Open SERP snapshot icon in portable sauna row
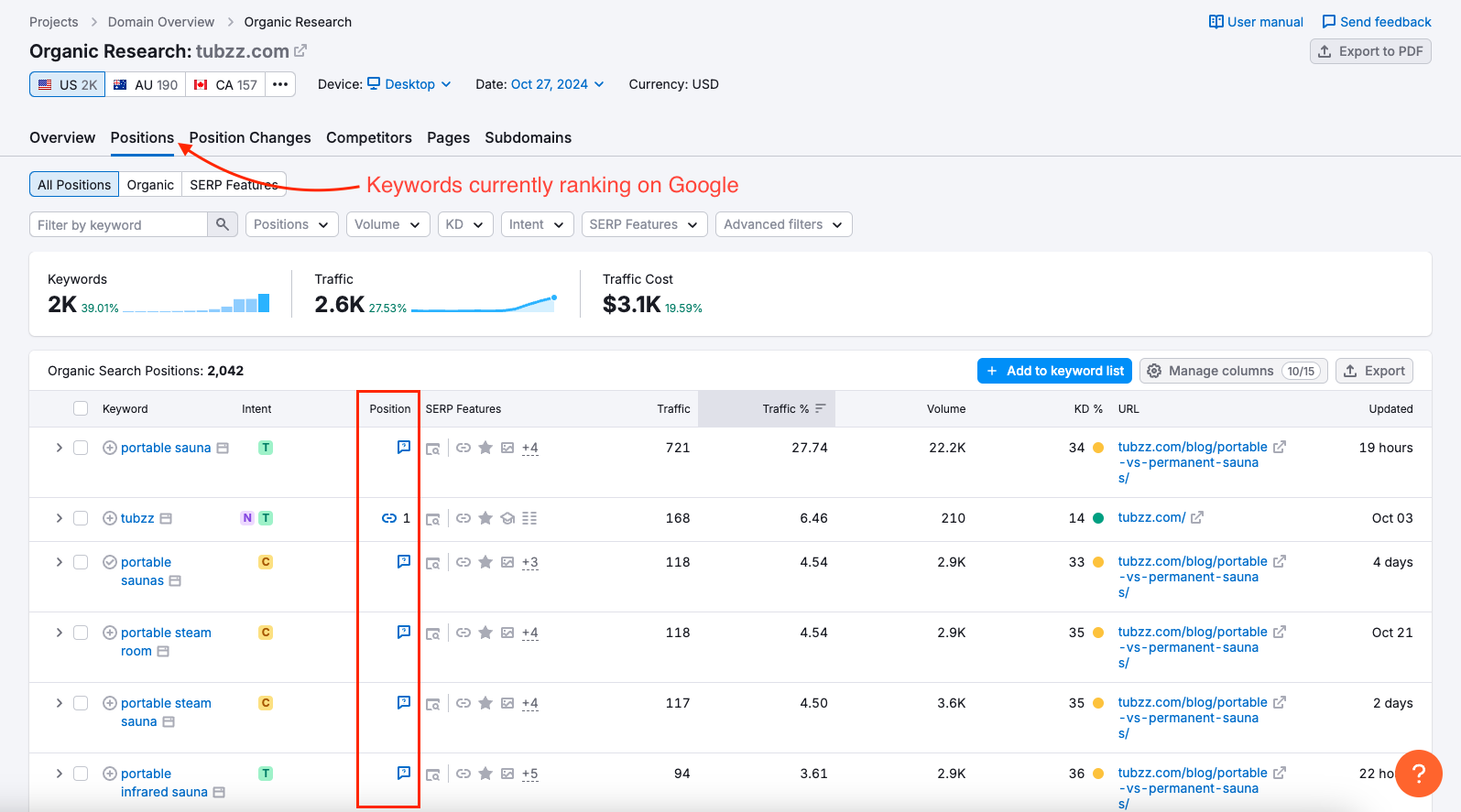 pos(433,449)
